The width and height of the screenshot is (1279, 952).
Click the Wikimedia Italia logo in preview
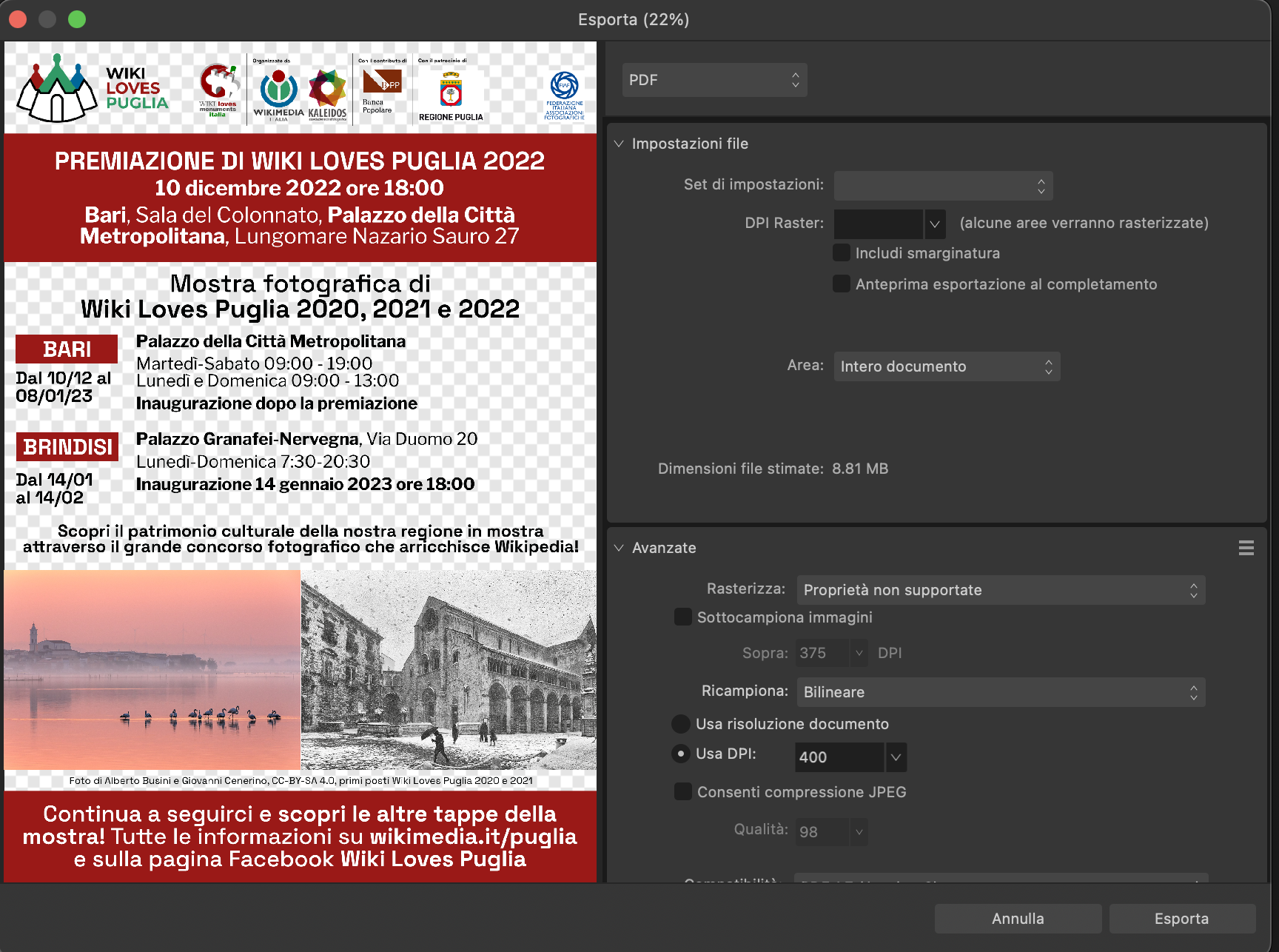278,94
